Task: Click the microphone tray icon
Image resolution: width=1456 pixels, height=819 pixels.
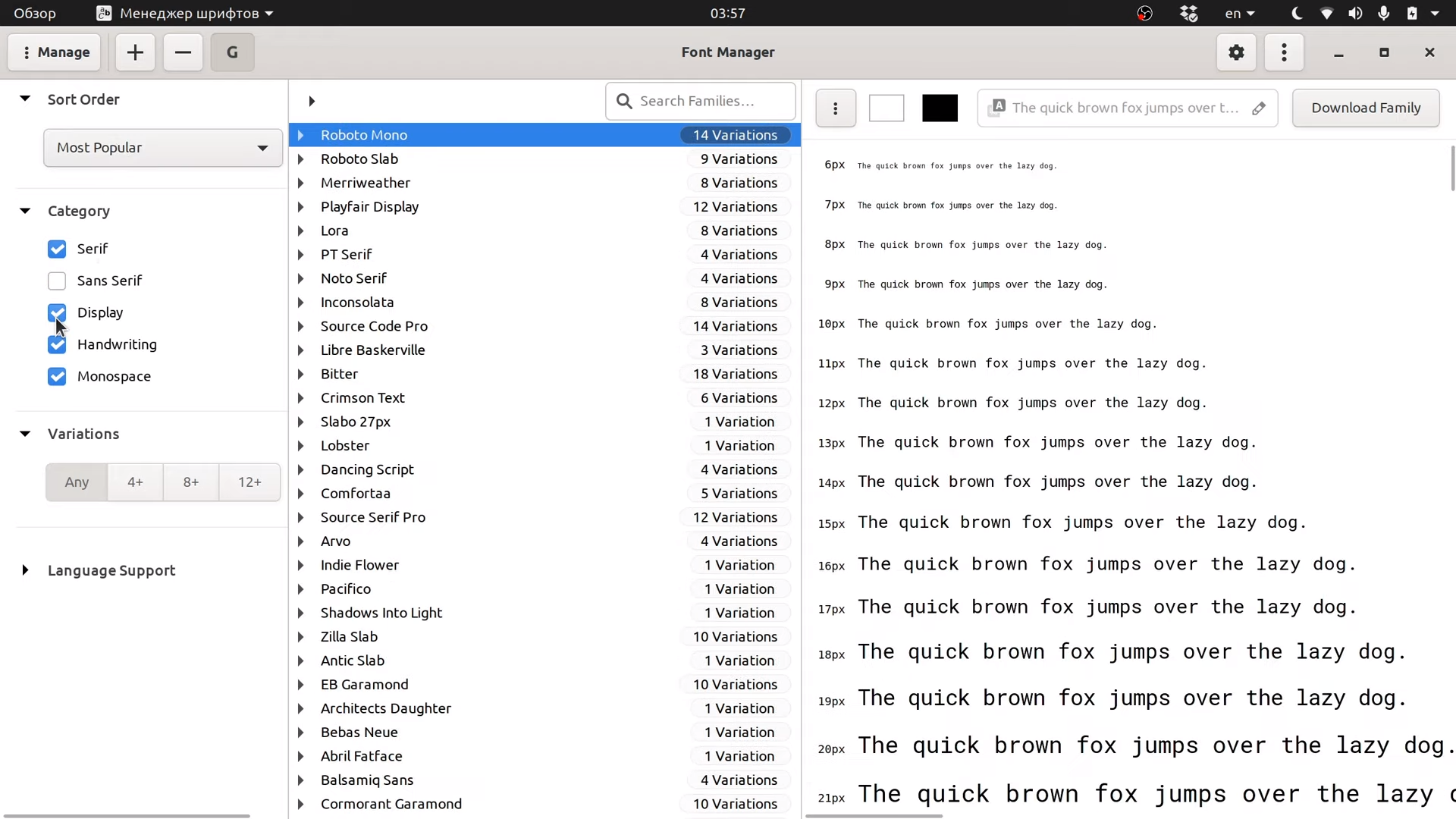Action: 1384,13
